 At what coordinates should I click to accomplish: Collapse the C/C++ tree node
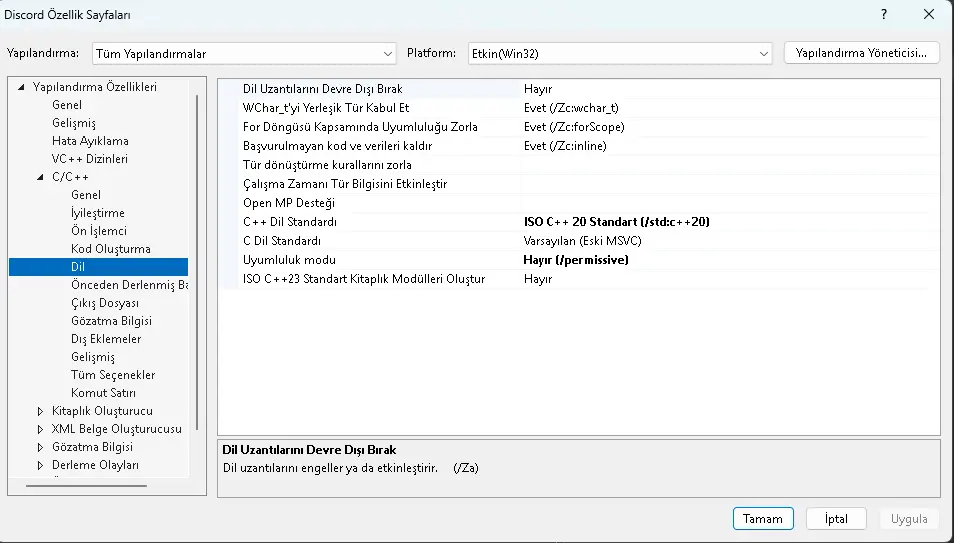(x=40, y=177)
